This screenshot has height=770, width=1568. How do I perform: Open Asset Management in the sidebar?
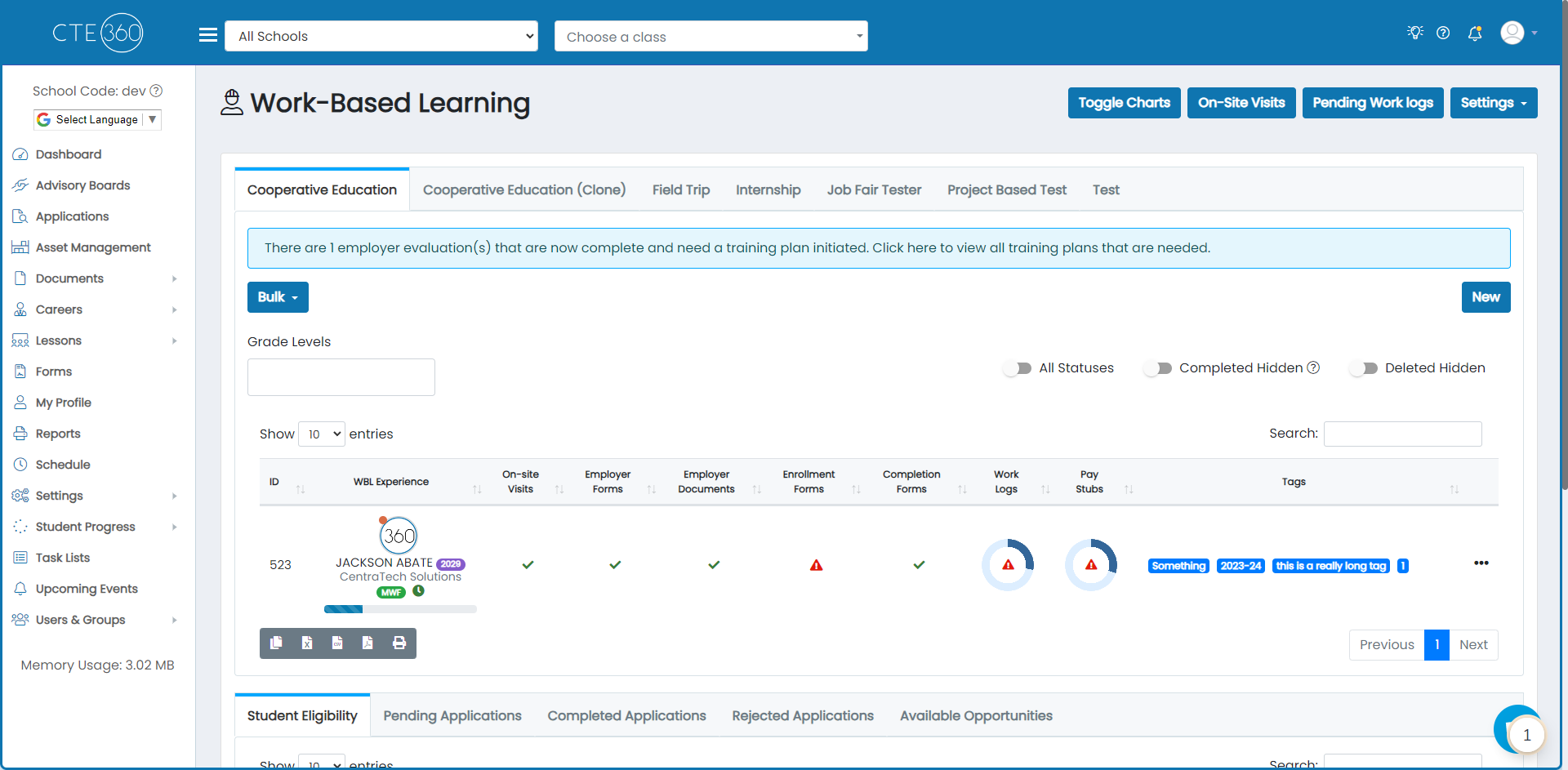93,247
